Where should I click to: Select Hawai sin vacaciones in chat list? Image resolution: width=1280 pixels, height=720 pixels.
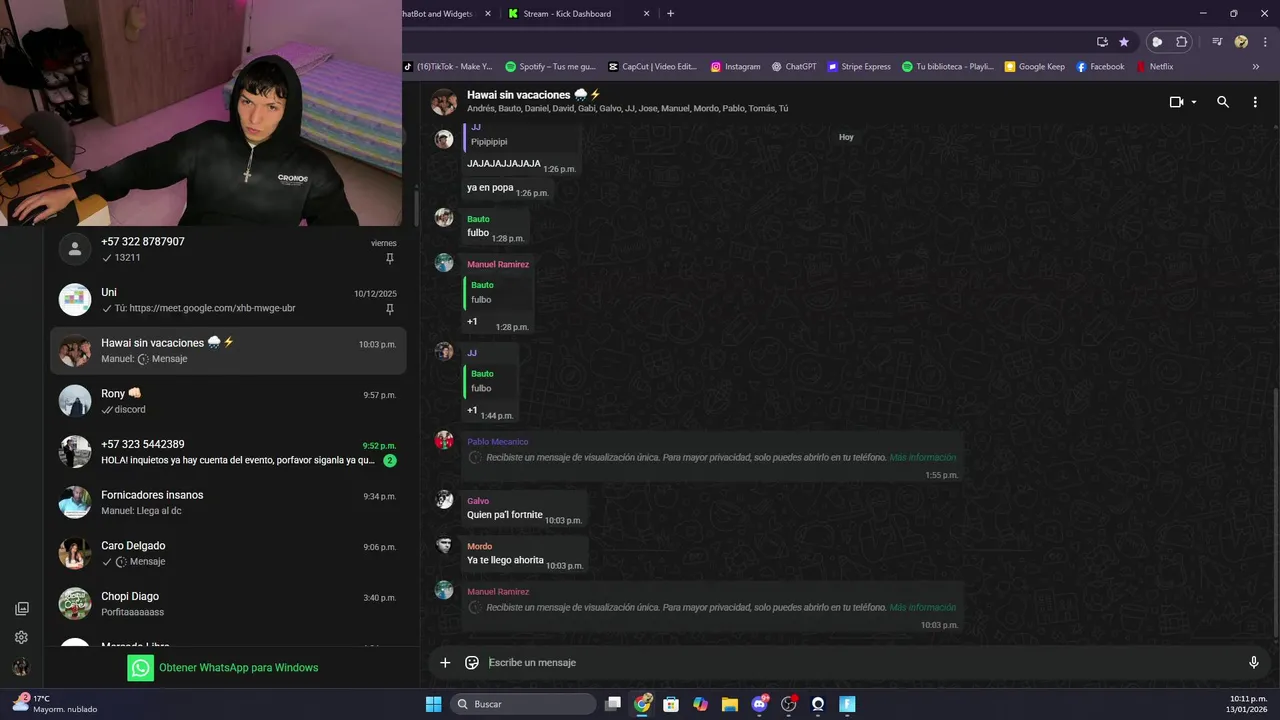pyautogui.click(x=228, y=350)
